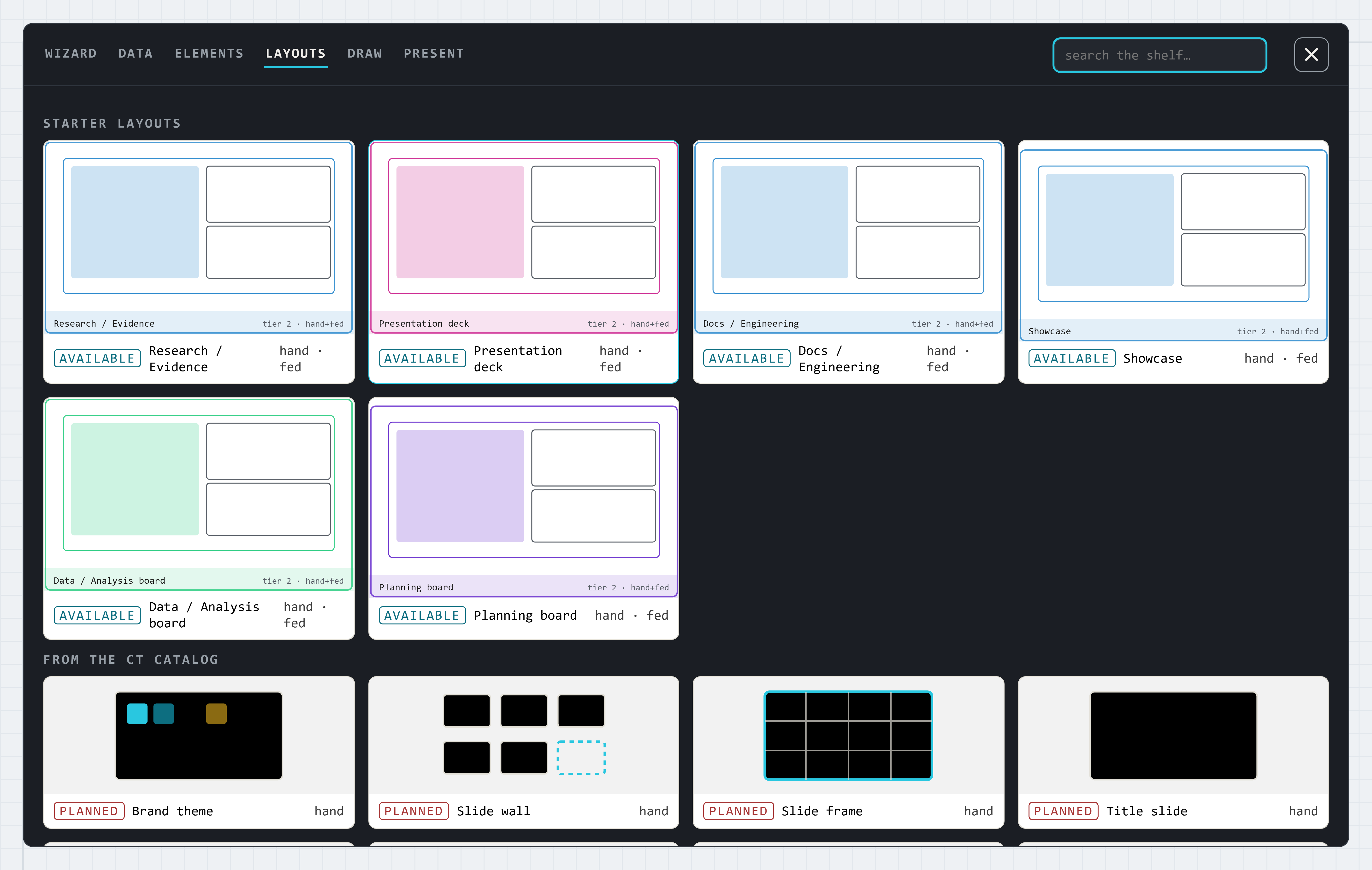This screenshot has height=870, width=1372.
Task: Open the Draw tab
Action: click(x=365, y=53)
